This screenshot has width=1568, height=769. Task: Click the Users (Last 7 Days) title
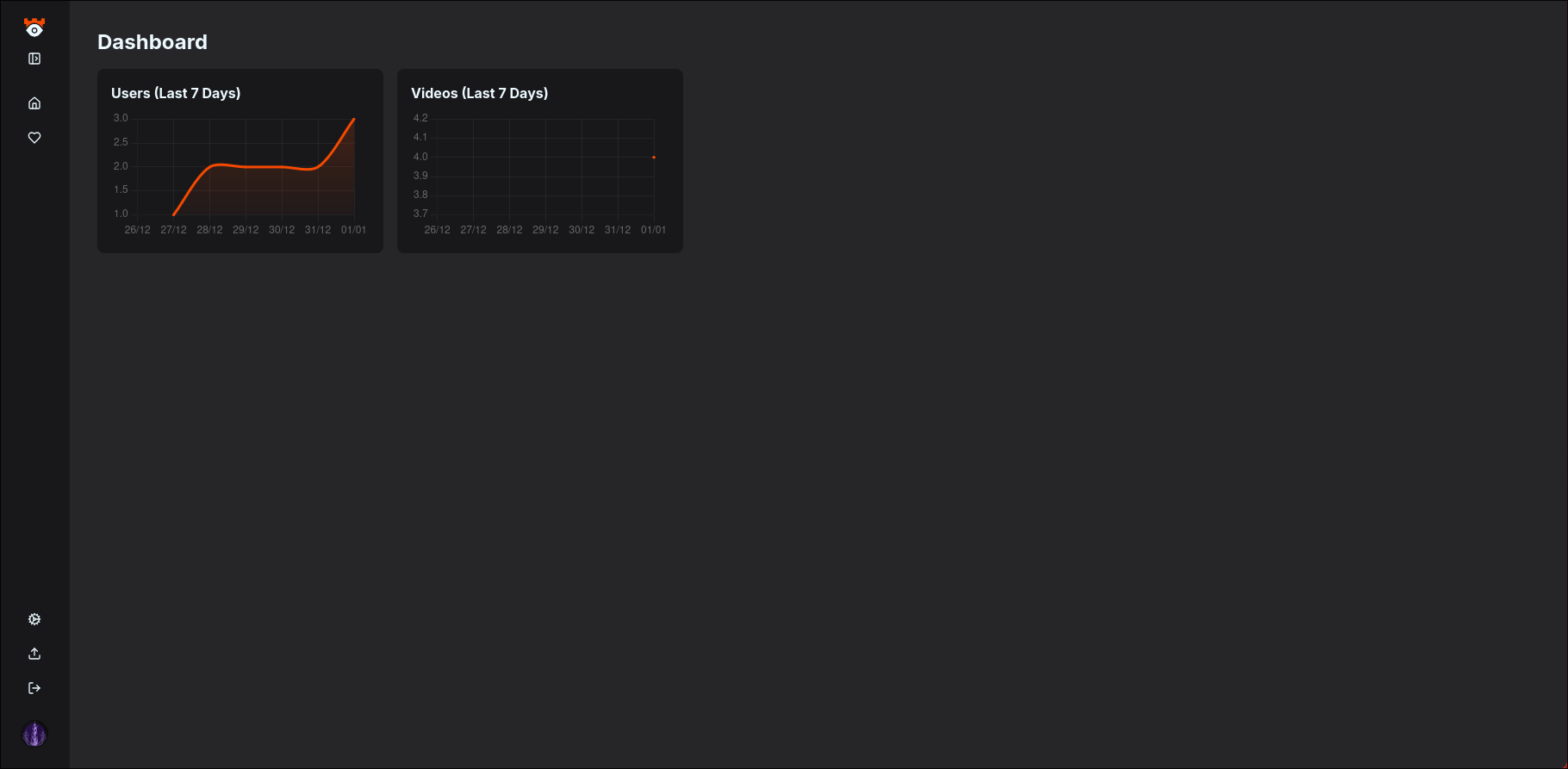point(176,93)
